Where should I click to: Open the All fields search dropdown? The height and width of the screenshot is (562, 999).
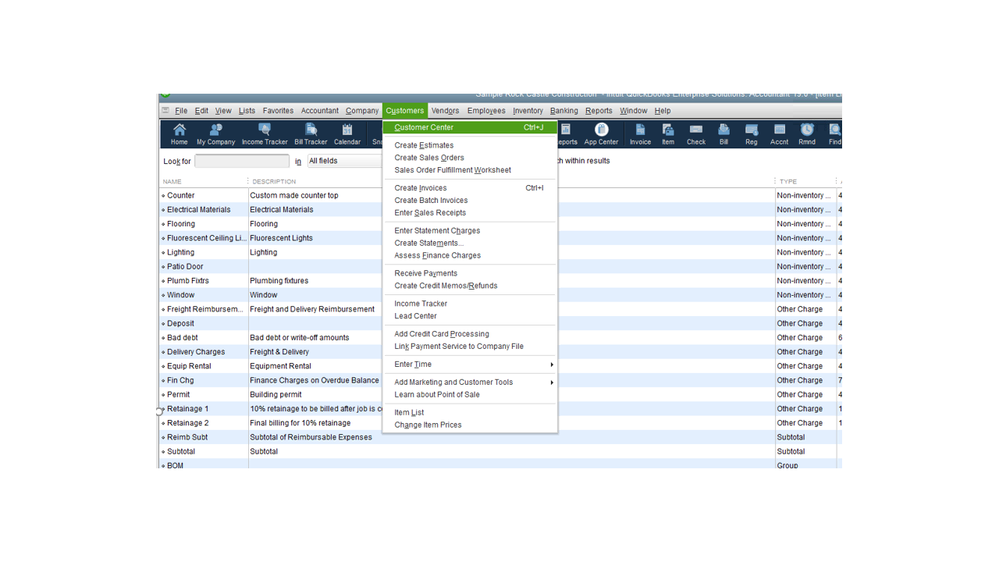point(344,161)
